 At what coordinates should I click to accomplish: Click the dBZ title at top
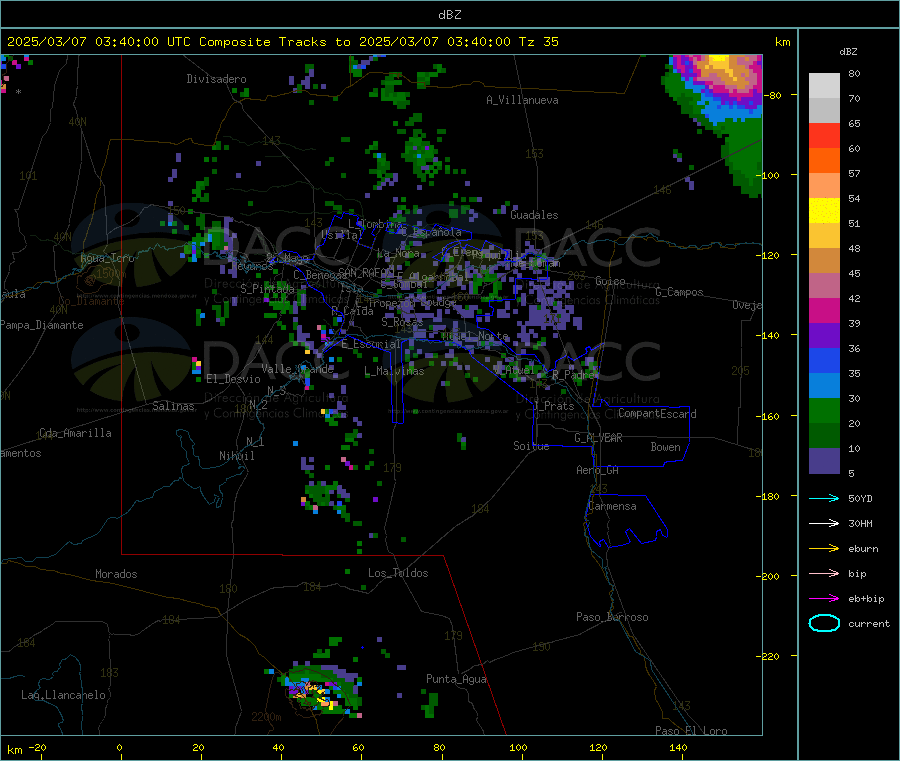click(x=449, y=14)
